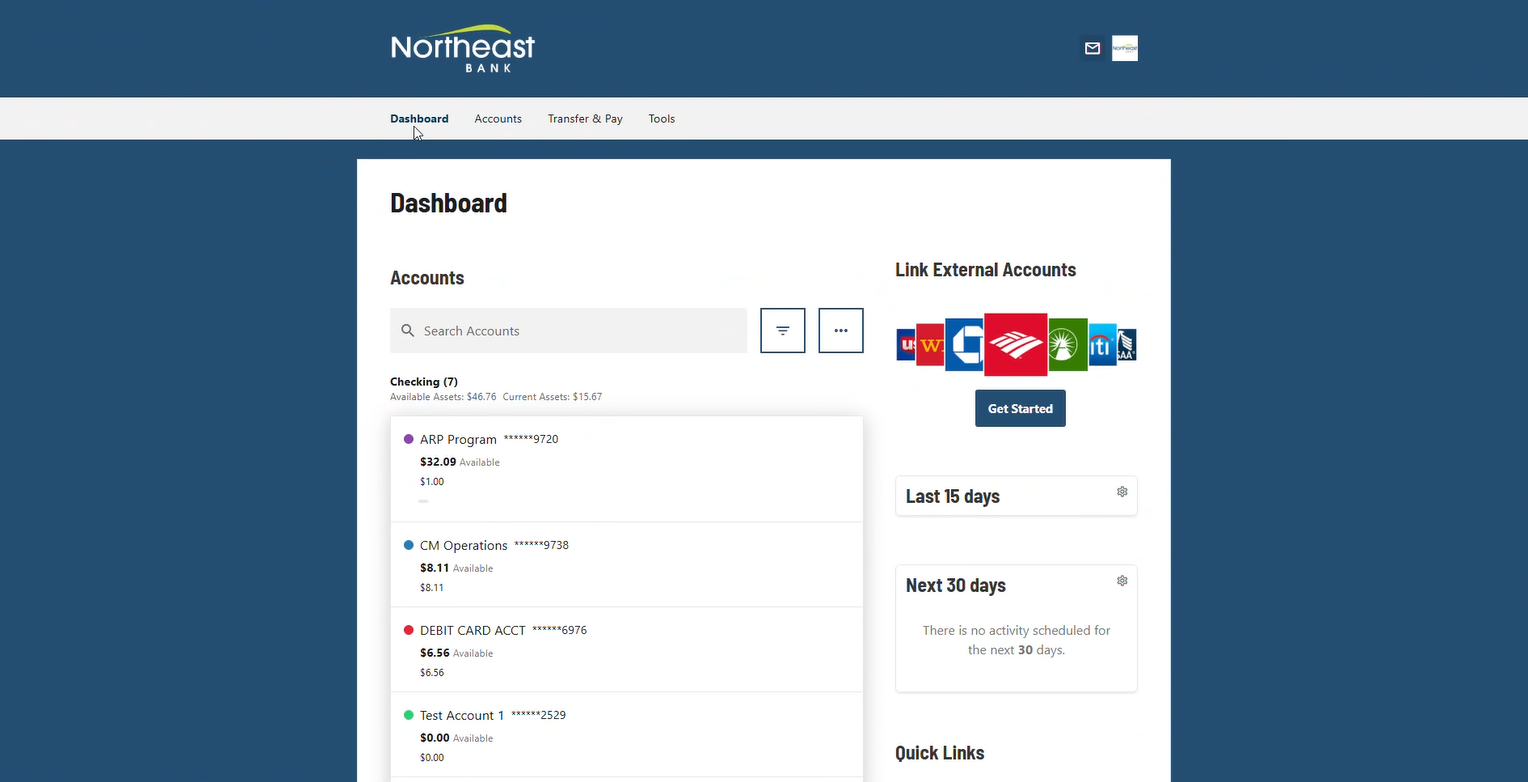
Task: Open the CM Operations account
Action: (x=626, y=565)
